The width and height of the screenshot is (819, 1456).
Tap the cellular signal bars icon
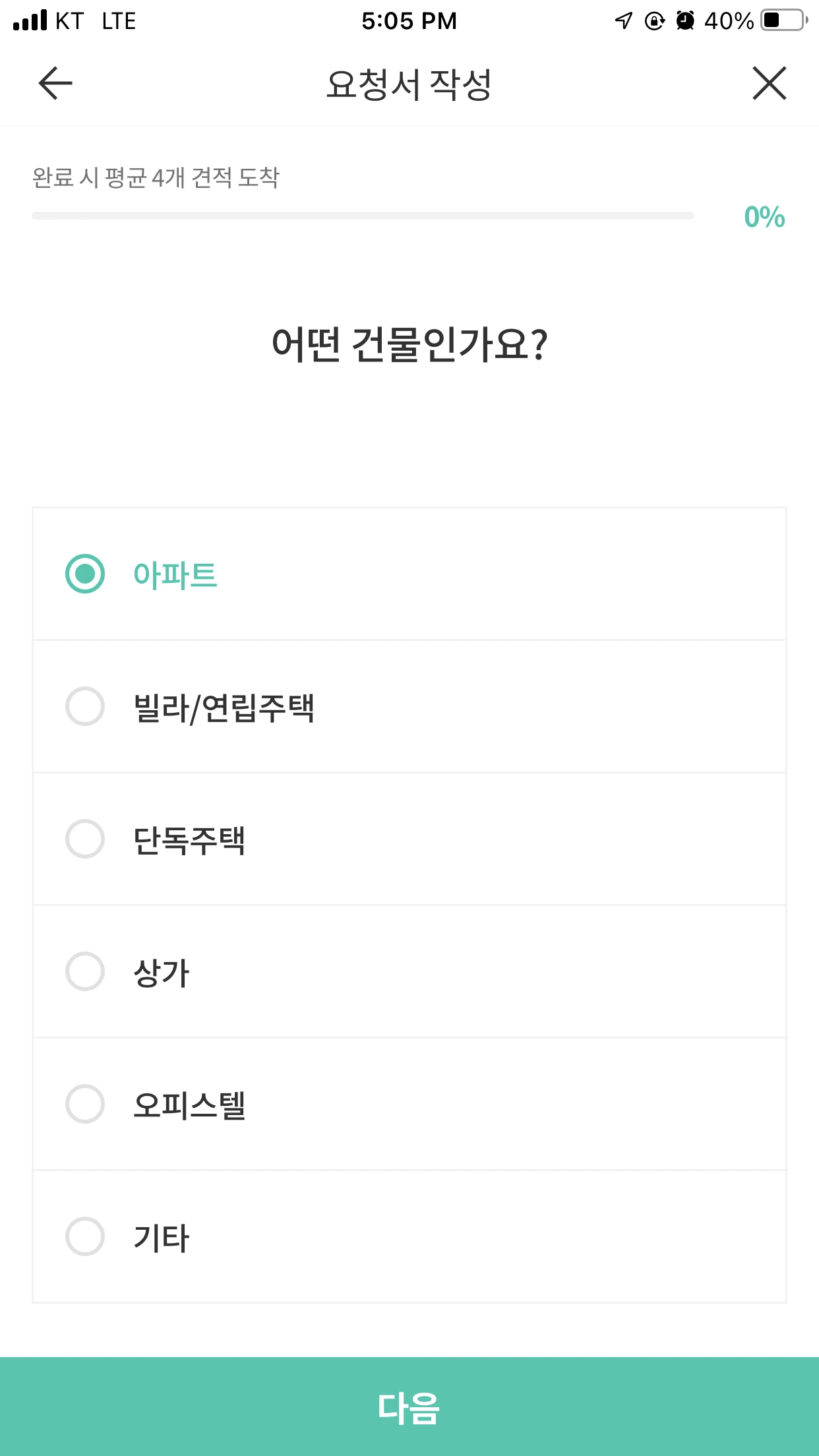(x=30, y=20)
